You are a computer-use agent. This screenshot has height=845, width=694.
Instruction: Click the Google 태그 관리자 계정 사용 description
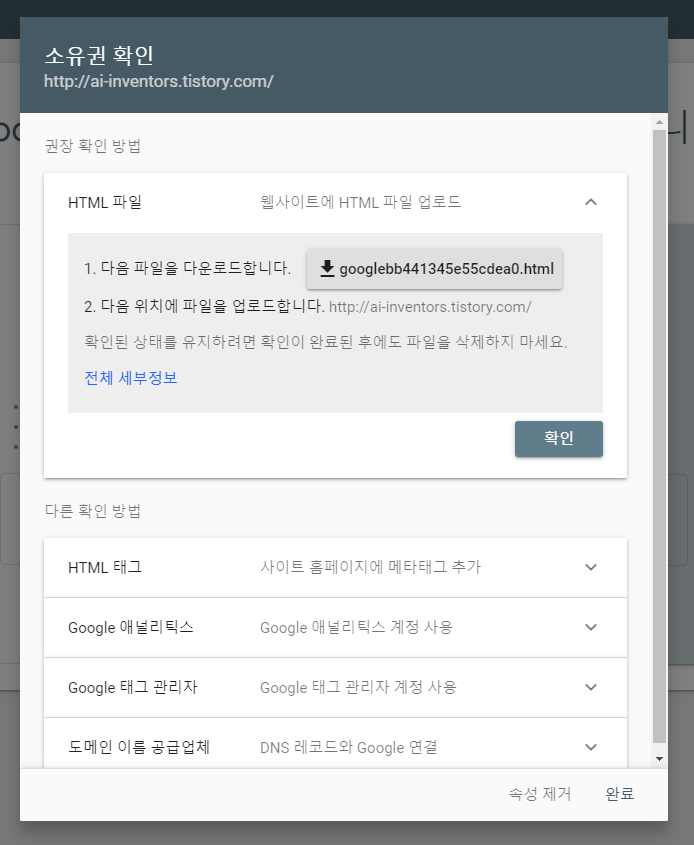pyautogui.click(x=358, y=687)
